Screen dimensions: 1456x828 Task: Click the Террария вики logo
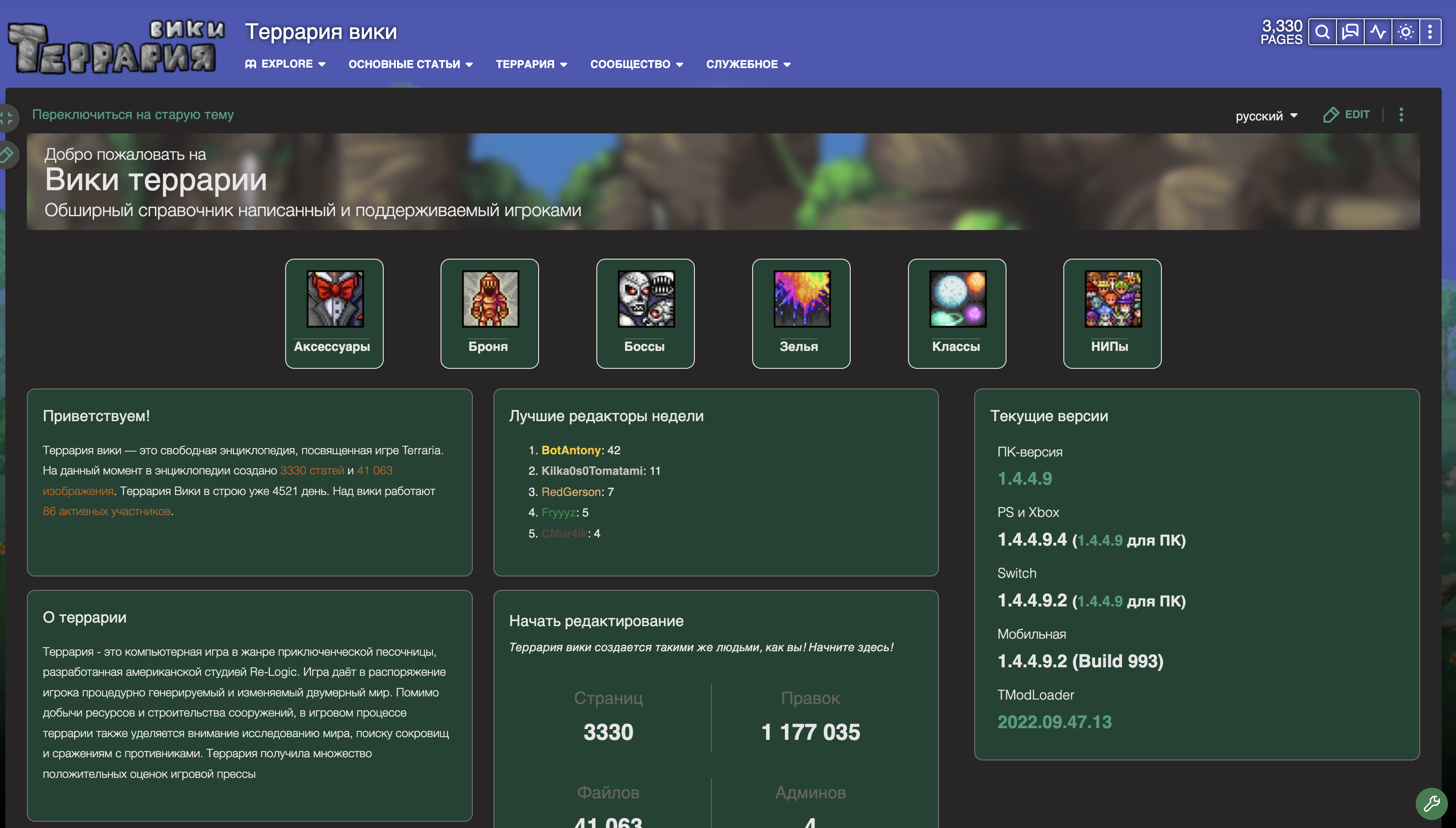(x=116, y=47)
